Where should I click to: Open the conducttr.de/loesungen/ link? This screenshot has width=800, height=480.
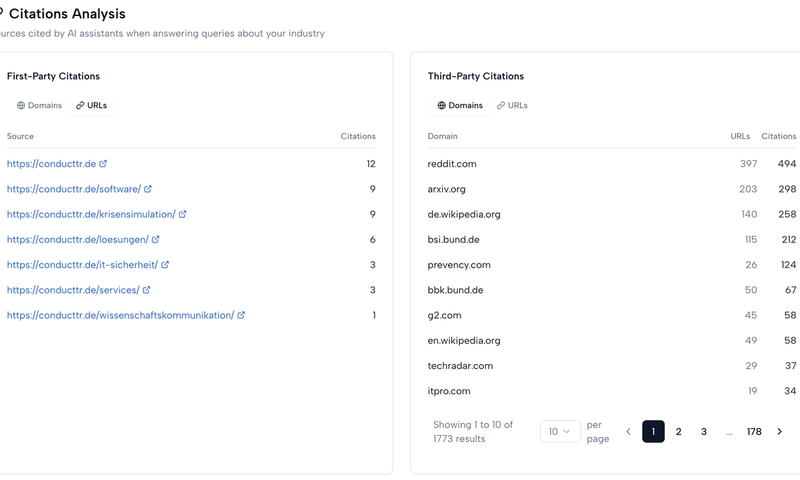coord(78,239)
